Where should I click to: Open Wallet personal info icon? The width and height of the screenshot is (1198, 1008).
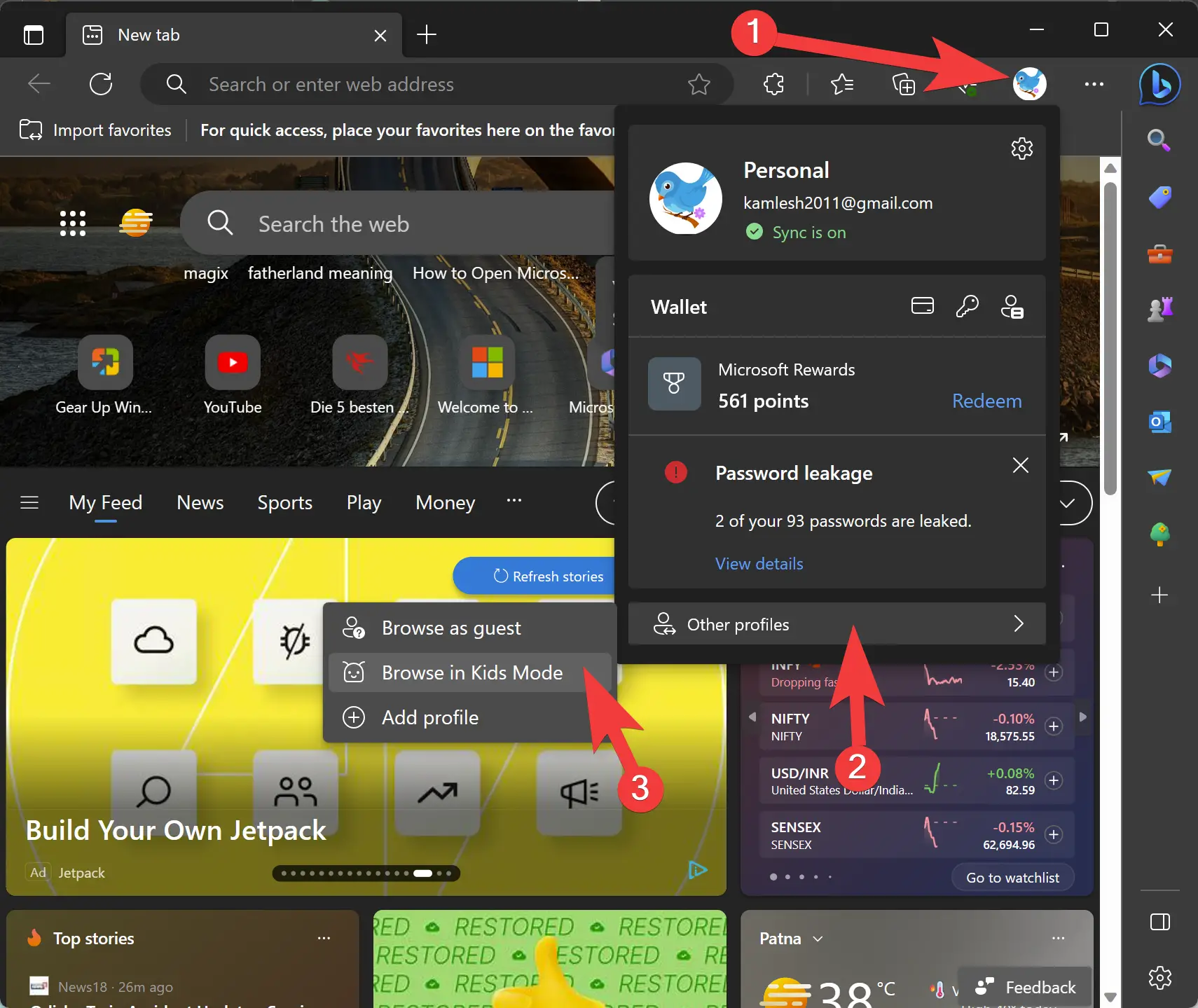(1012, 306)
